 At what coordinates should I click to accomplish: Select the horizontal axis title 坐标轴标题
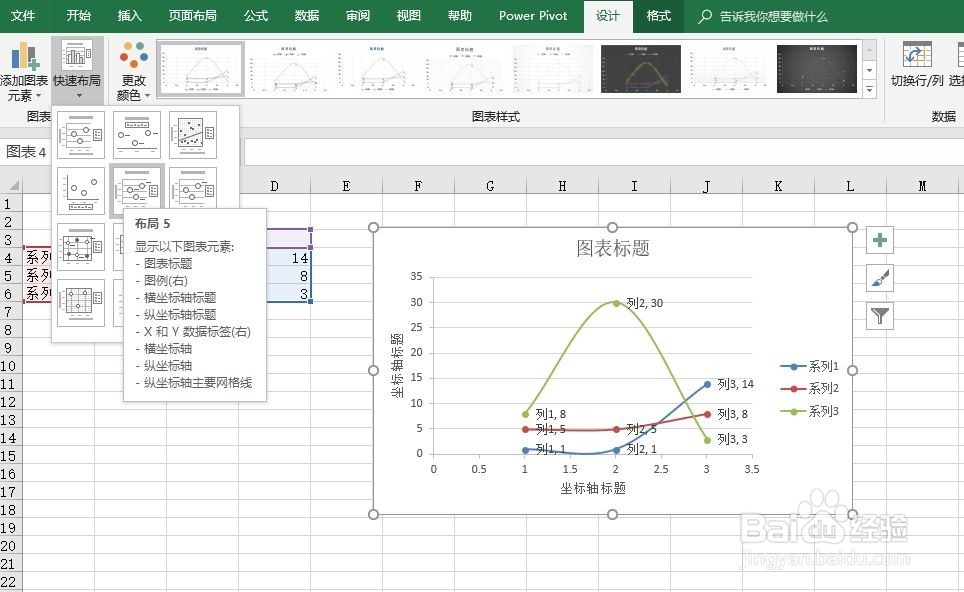click(x=593, y=488)
